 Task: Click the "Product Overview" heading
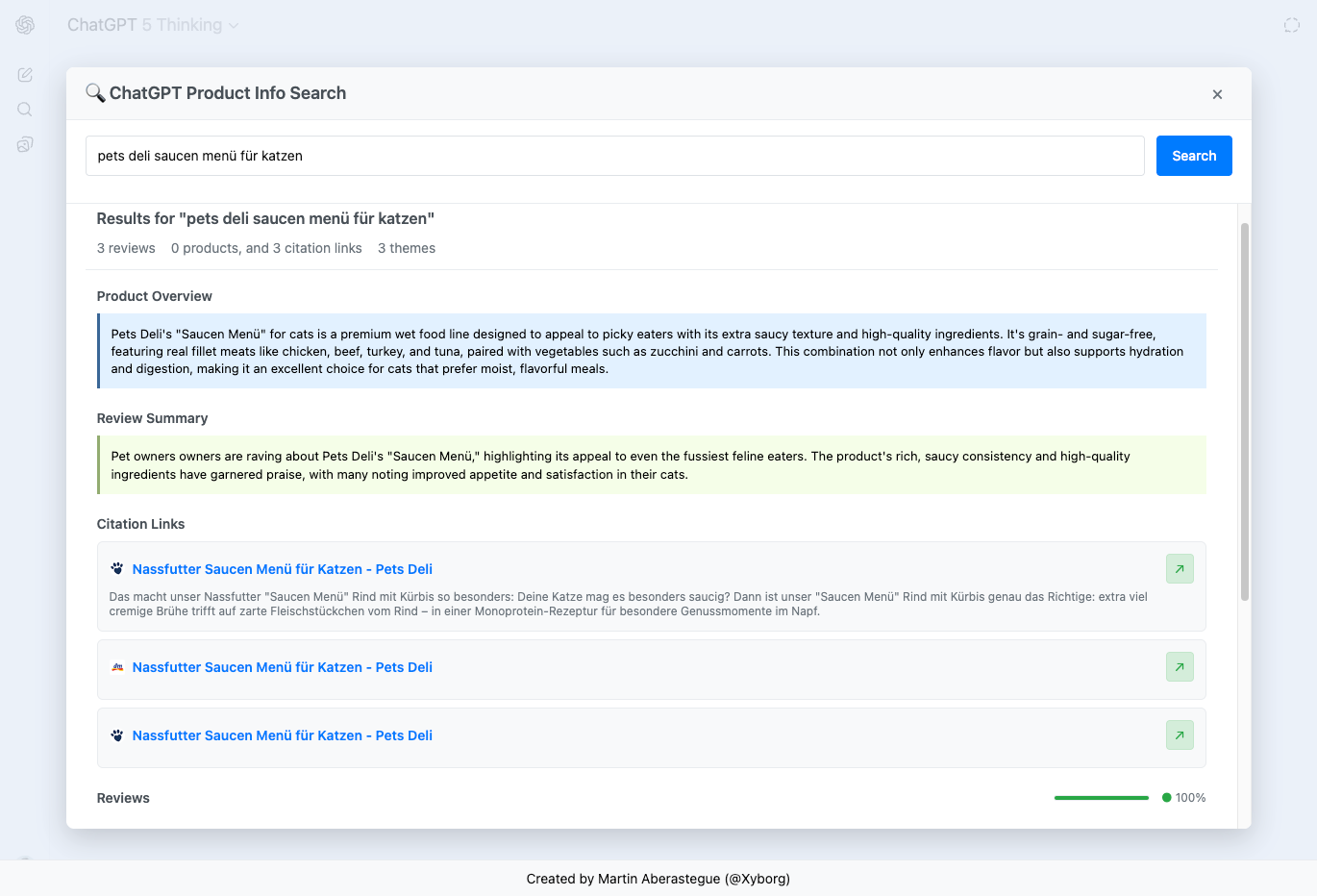point(155,296)
